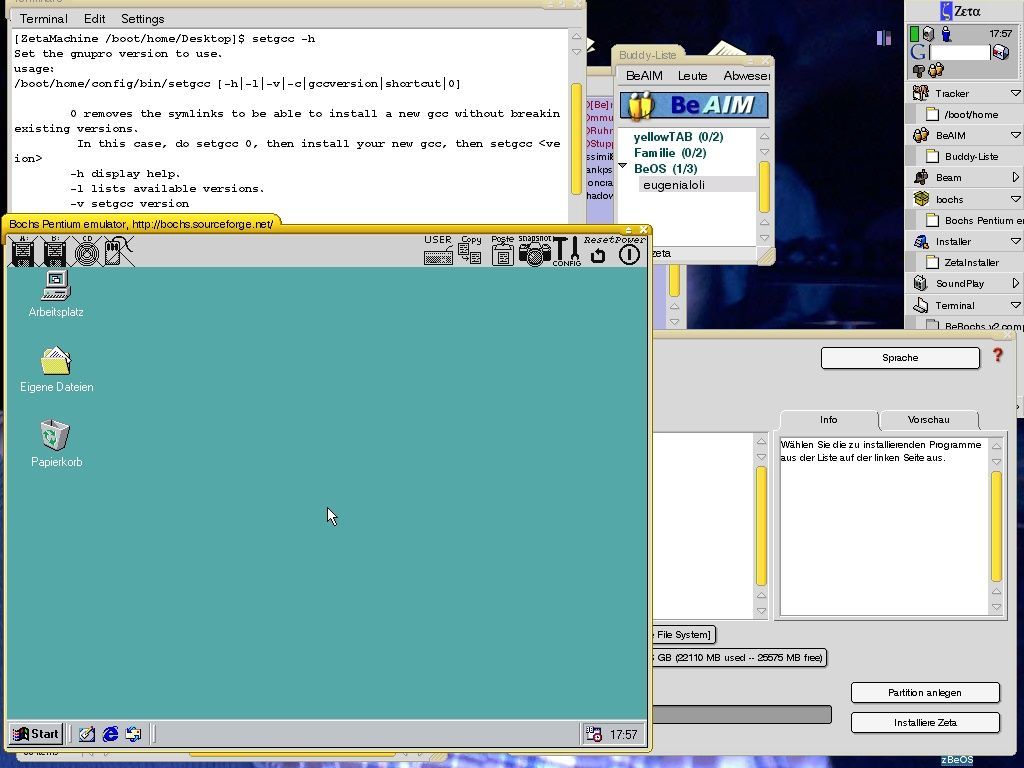Image resolution: width=1024 pixels, height=768 pixels.
Task: Collapse the Tracker entry in Deskbar
Action: [x=1016, y=93]
